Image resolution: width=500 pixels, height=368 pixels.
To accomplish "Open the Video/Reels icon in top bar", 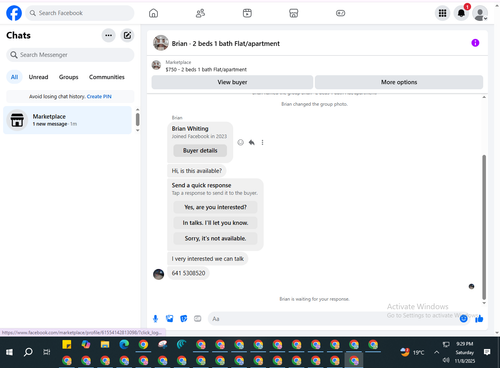I will pyautogui.click(x=247, y=13).
